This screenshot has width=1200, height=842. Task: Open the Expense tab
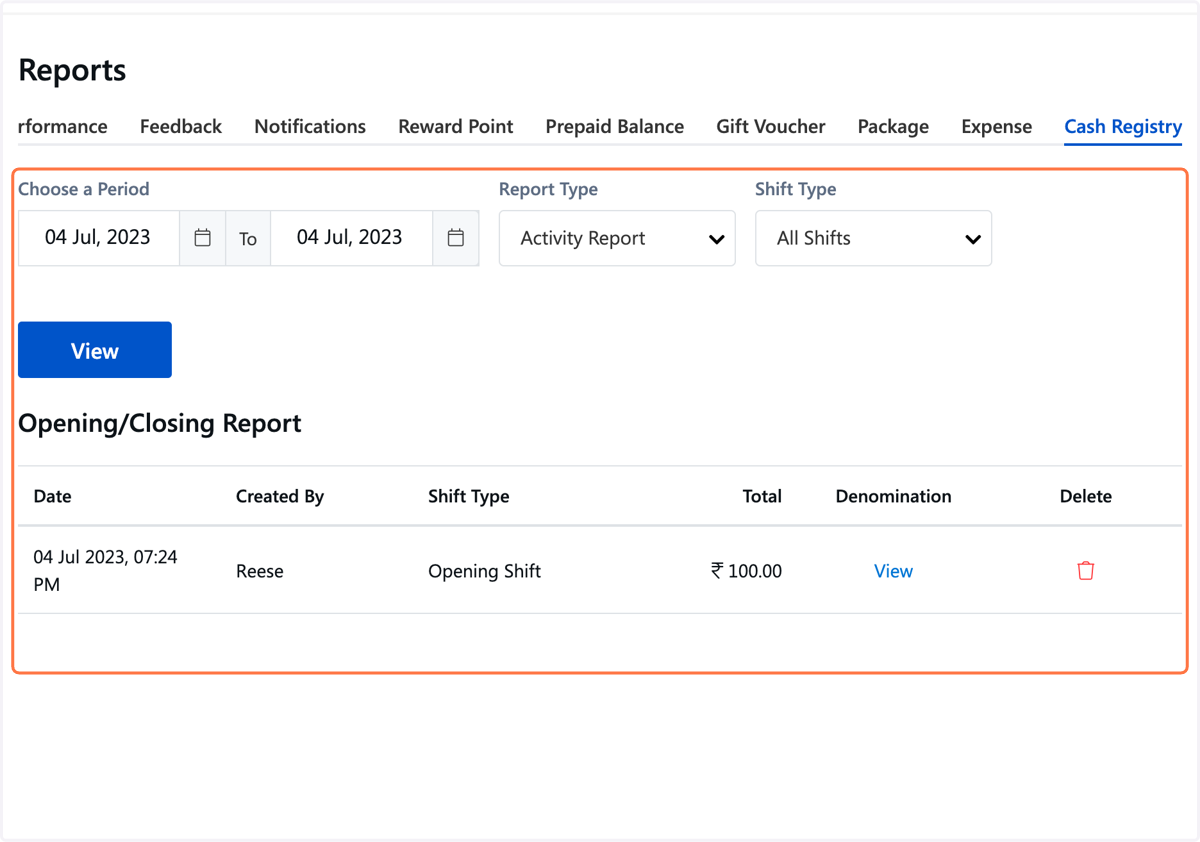[x=997, y=127]
